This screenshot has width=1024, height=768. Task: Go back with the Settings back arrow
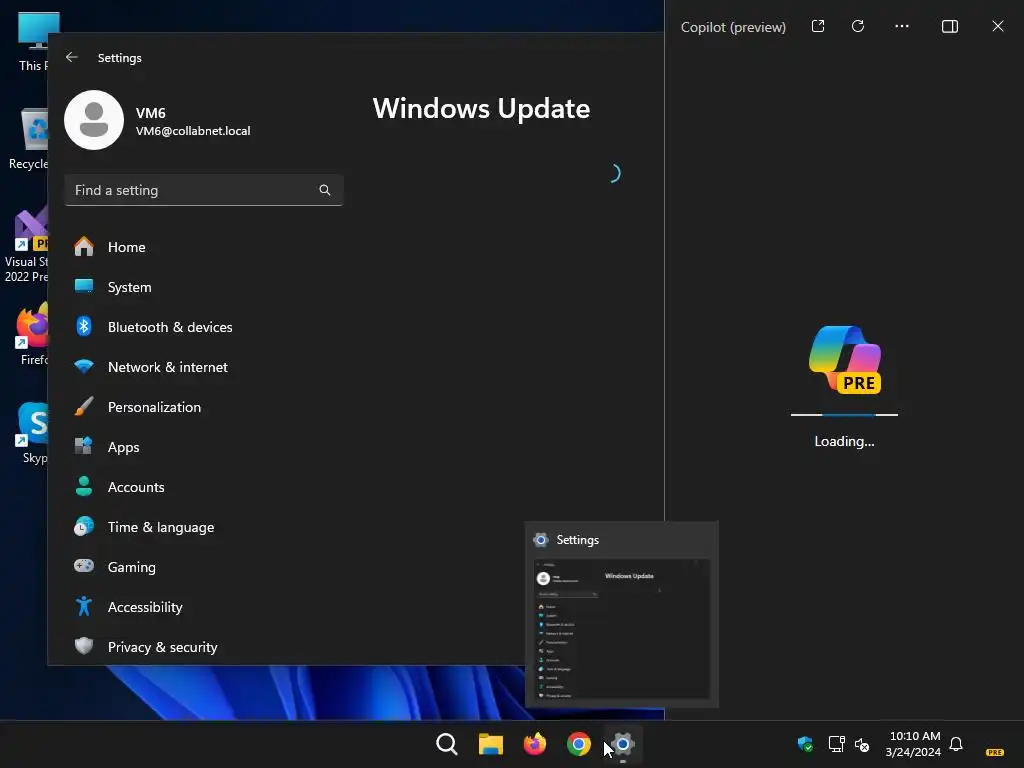point(72,57)
